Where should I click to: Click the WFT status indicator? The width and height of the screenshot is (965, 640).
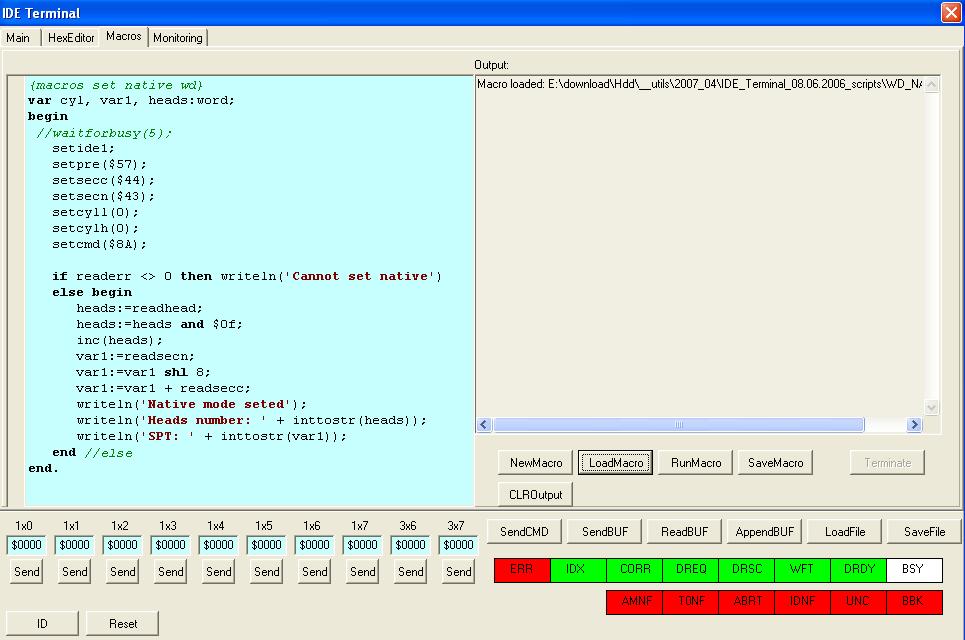[x=803, y=570]
